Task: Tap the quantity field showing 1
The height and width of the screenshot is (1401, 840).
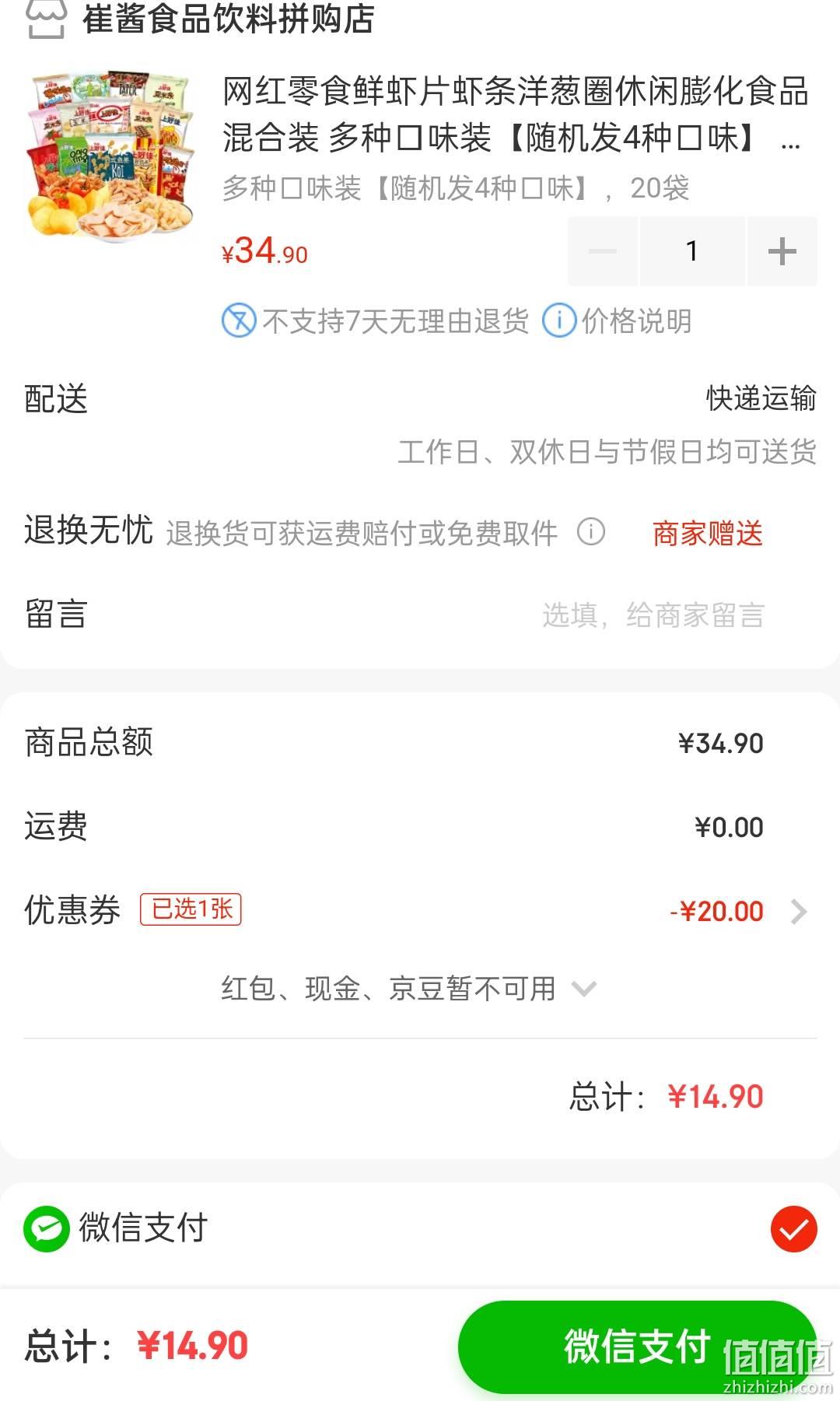Action: (691, 251)
